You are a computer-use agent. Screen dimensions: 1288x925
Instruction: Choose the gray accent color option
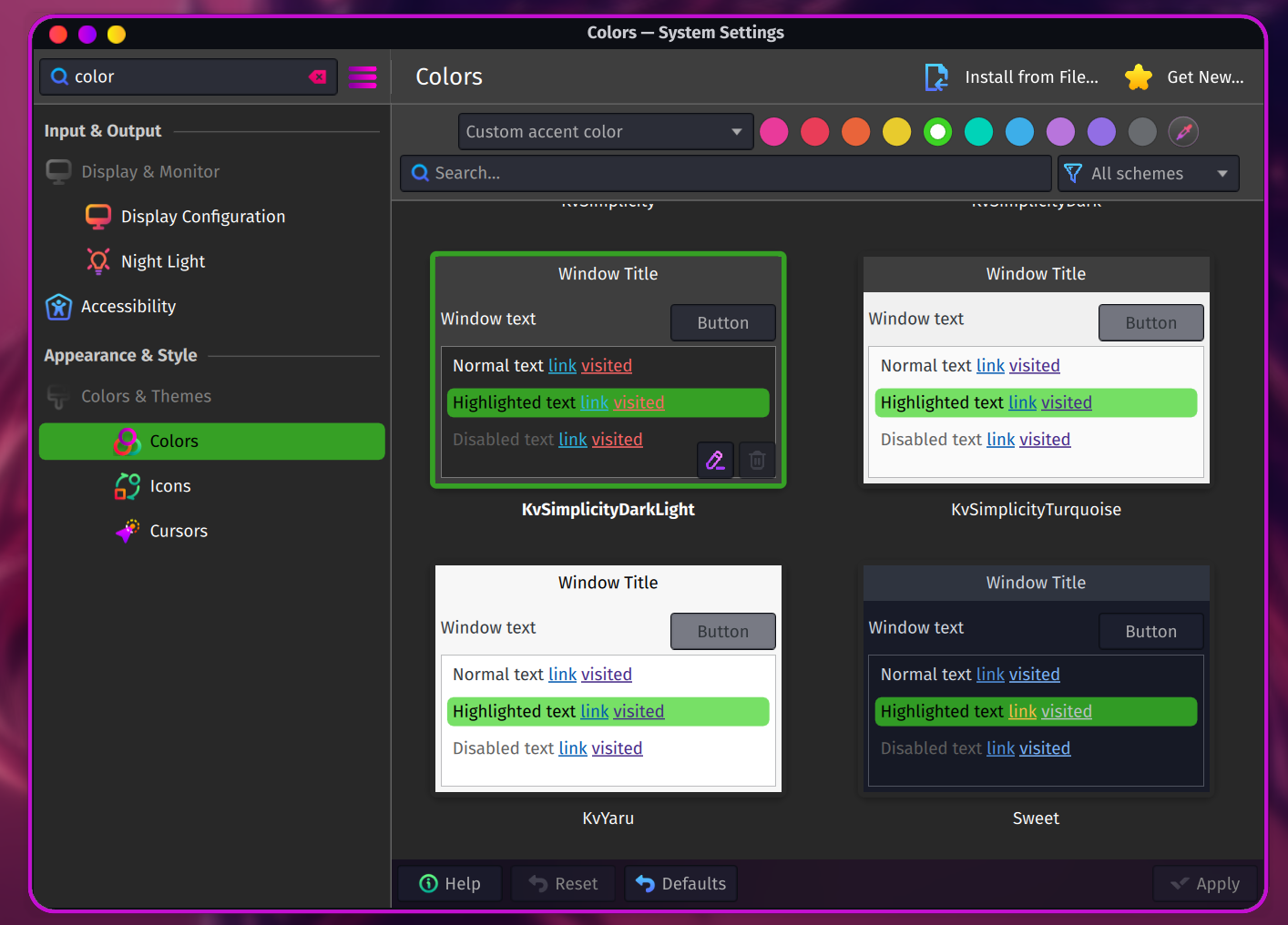1142,132
